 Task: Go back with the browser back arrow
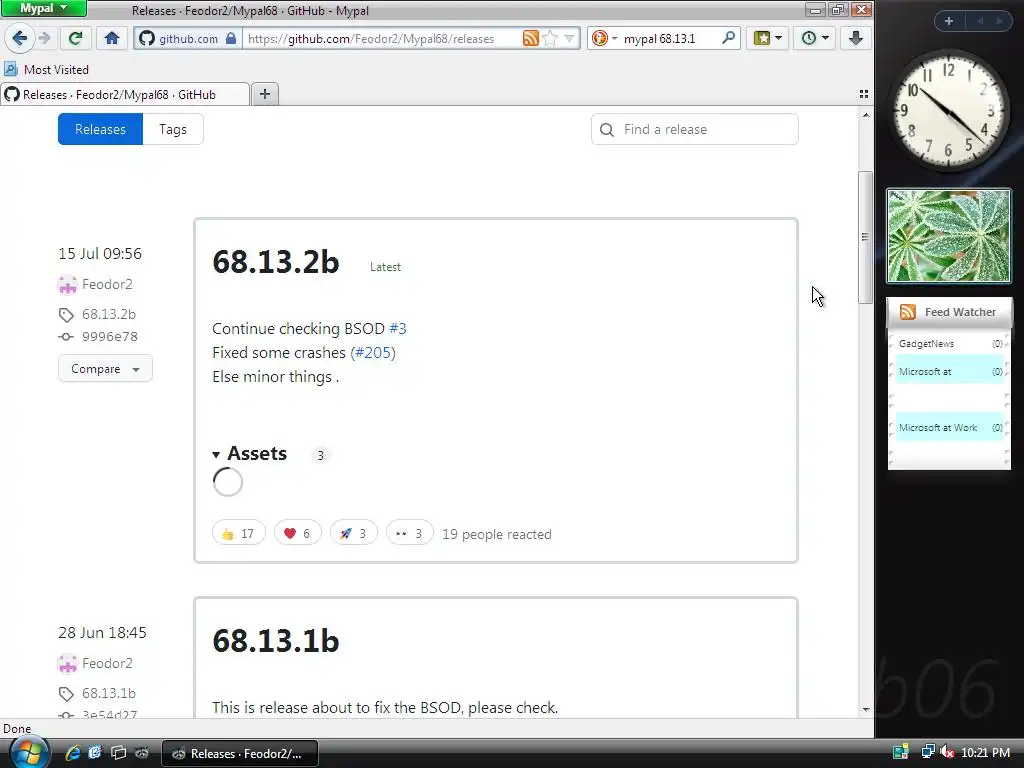coord(20,39)
